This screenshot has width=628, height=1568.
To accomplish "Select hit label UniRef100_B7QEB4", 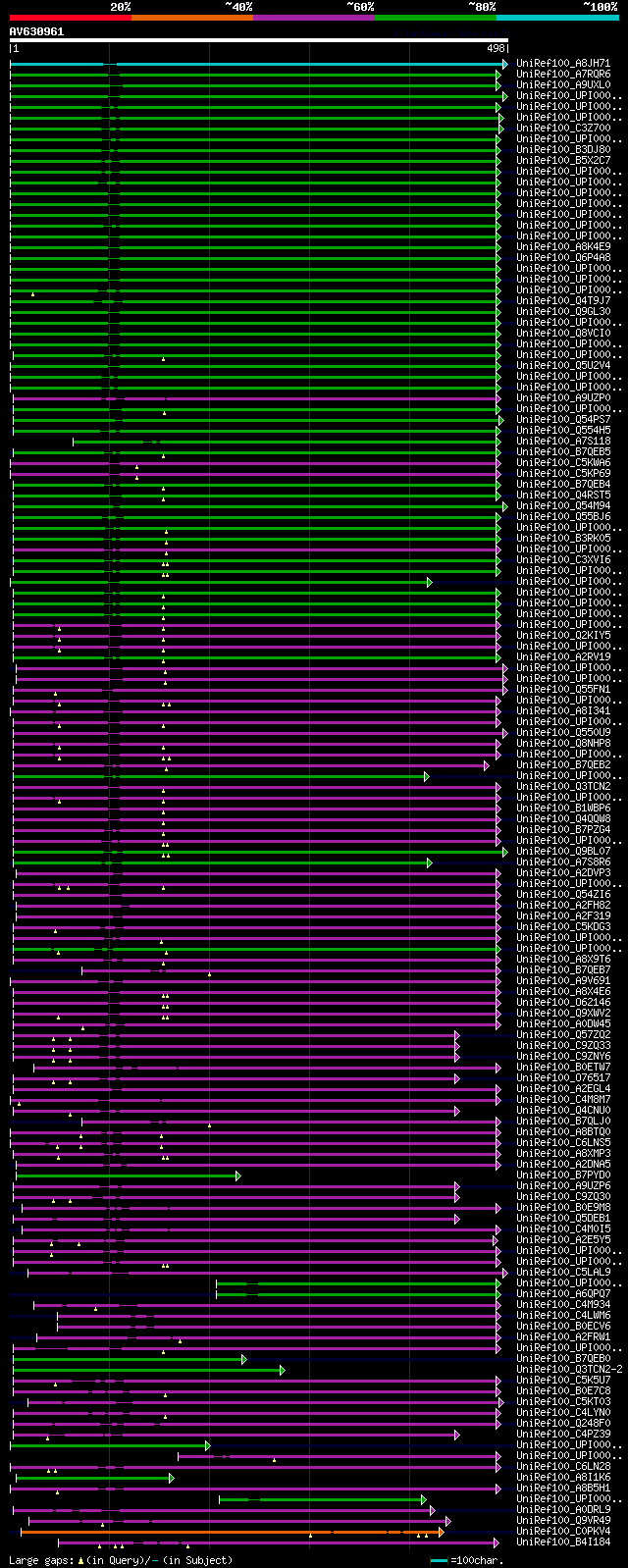I will 563,485.
